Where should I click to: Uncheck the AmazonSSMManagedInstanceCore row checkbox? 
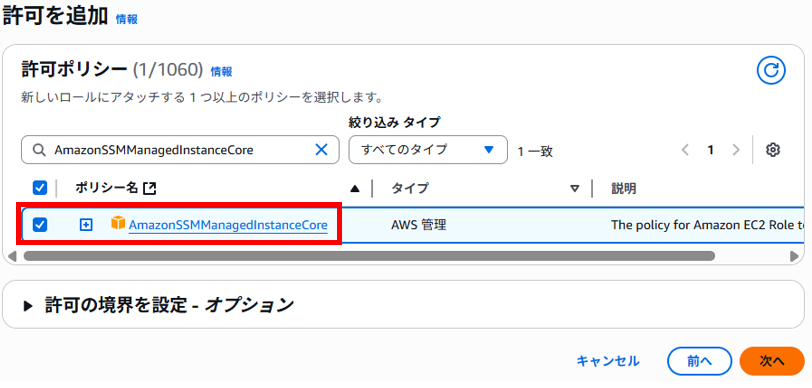point(40,225)
